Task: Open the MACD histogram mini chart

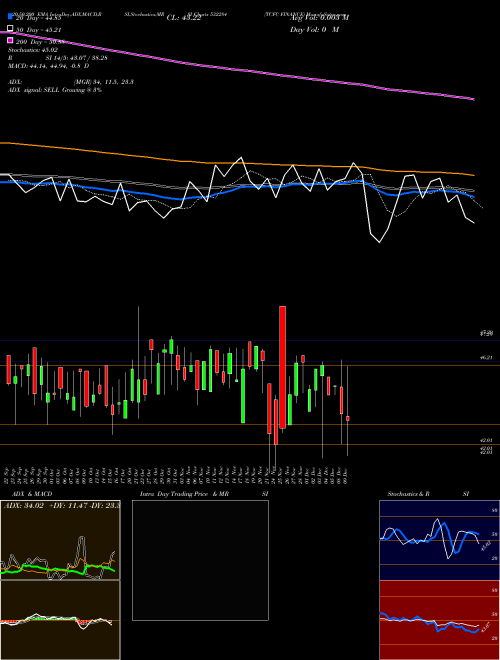Action: (60, 620)
